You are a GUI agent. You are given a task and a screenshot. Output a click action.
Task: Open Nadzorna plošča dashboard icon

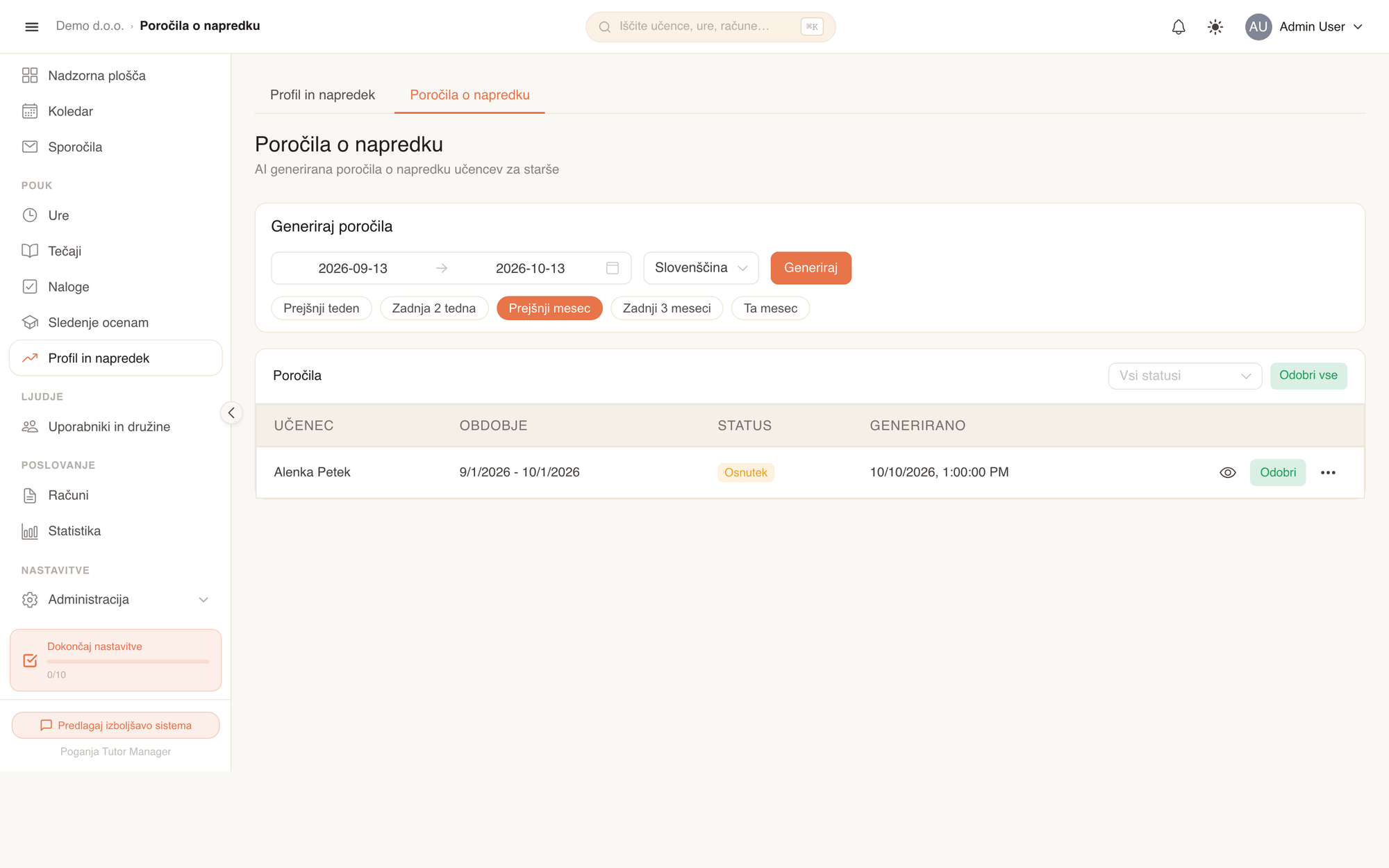[x=30, y=76]
